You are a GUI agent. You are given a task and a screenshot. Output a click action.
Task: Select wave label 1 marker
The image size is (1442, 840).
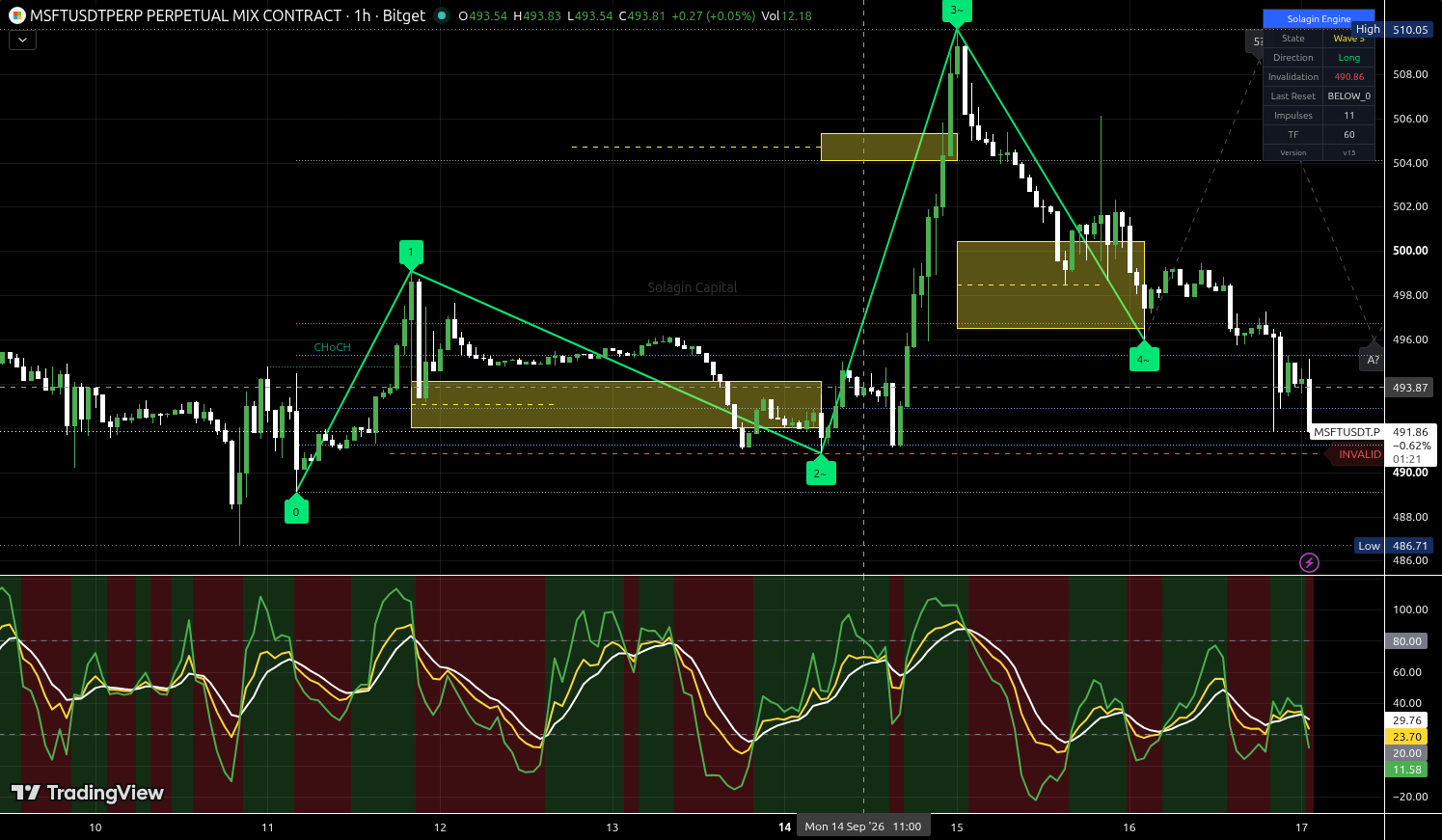coord(411,255)
